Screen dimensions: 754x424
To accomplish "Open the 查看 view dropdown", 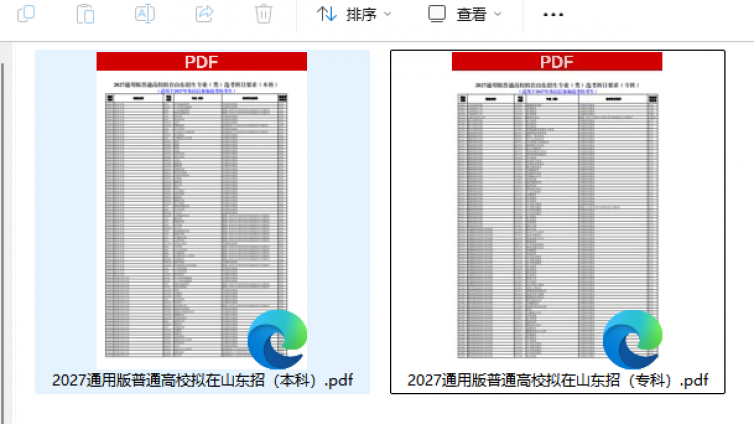I will coord(465,14).
